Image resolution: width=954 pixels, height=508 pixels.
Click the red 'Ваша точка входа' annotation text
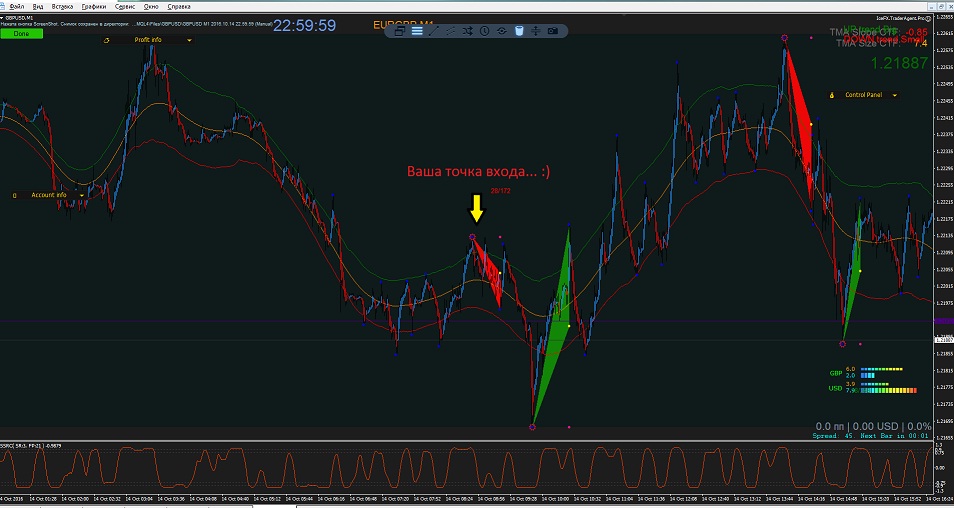click(x=478, y=172)
